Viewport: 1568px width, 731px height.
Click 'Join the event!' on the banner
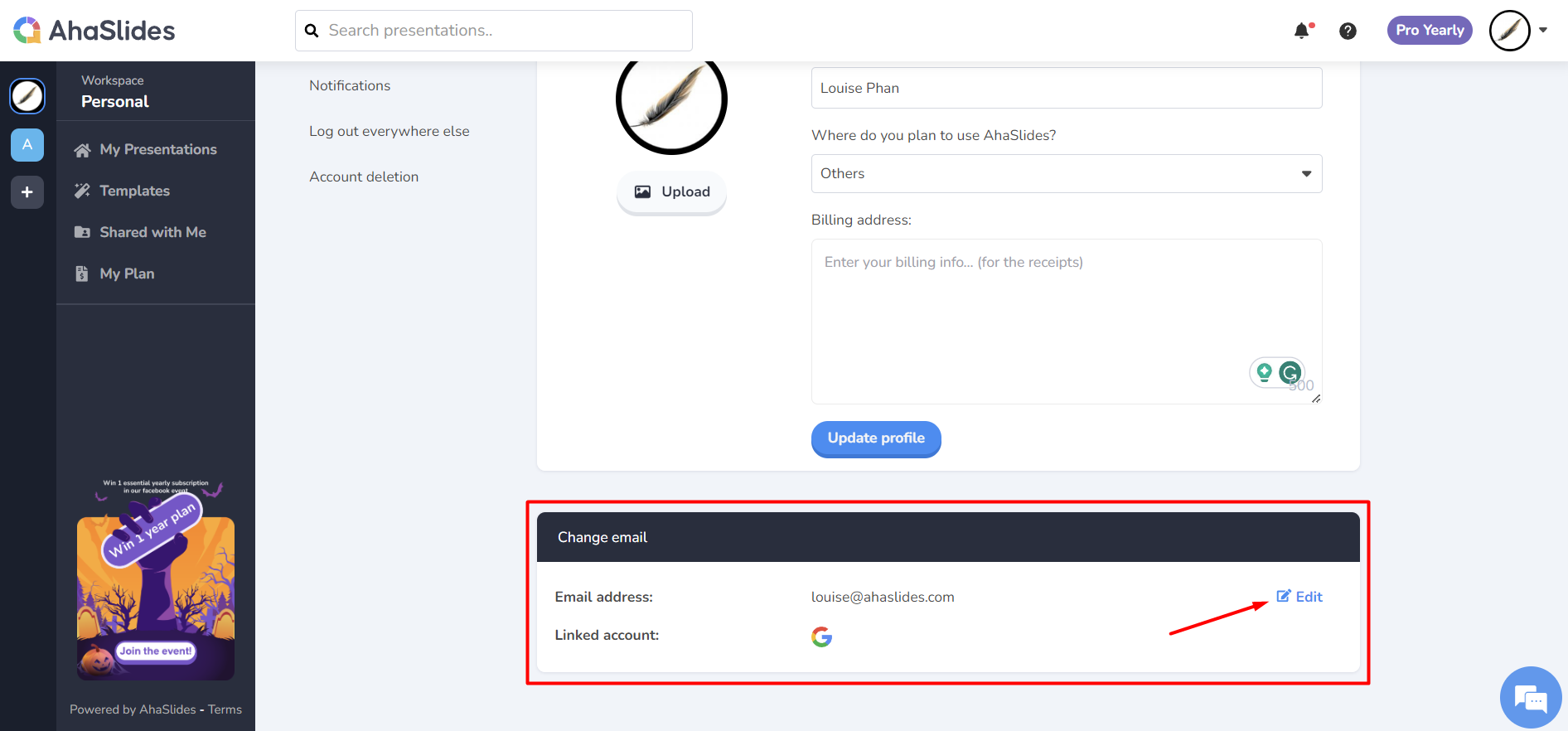point(156,651)
